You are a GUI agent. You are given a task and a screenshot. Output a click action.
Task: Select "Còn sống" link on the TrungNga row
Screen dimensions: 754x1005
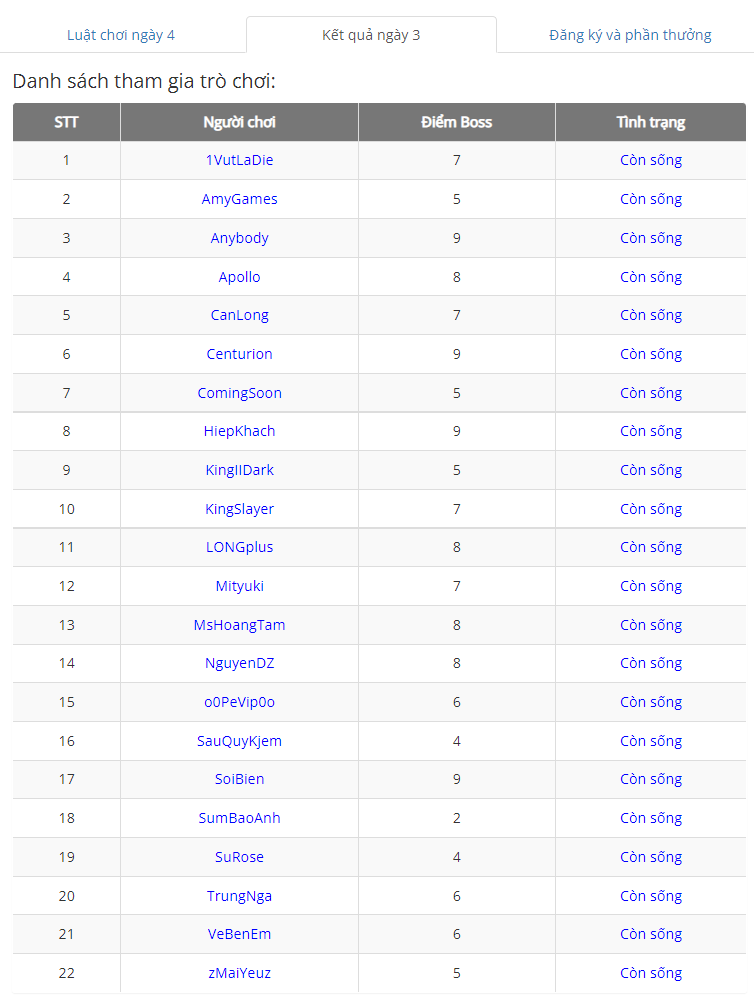pyautogui.click(x=651, y=896)
